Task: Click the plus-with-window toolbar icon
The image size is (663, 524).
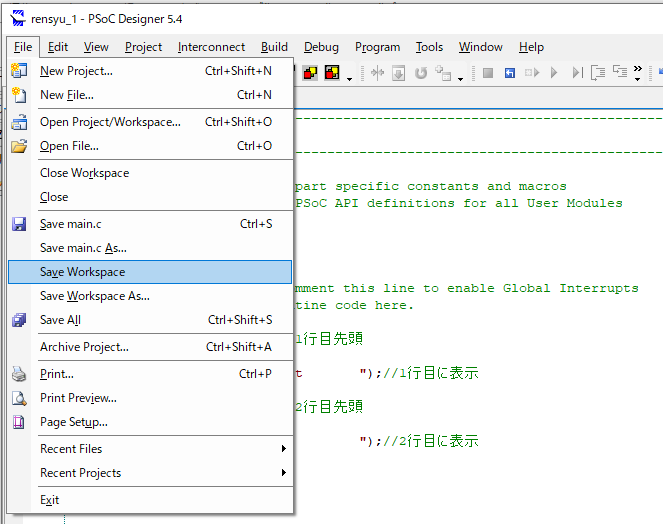Action: [443, 73]
